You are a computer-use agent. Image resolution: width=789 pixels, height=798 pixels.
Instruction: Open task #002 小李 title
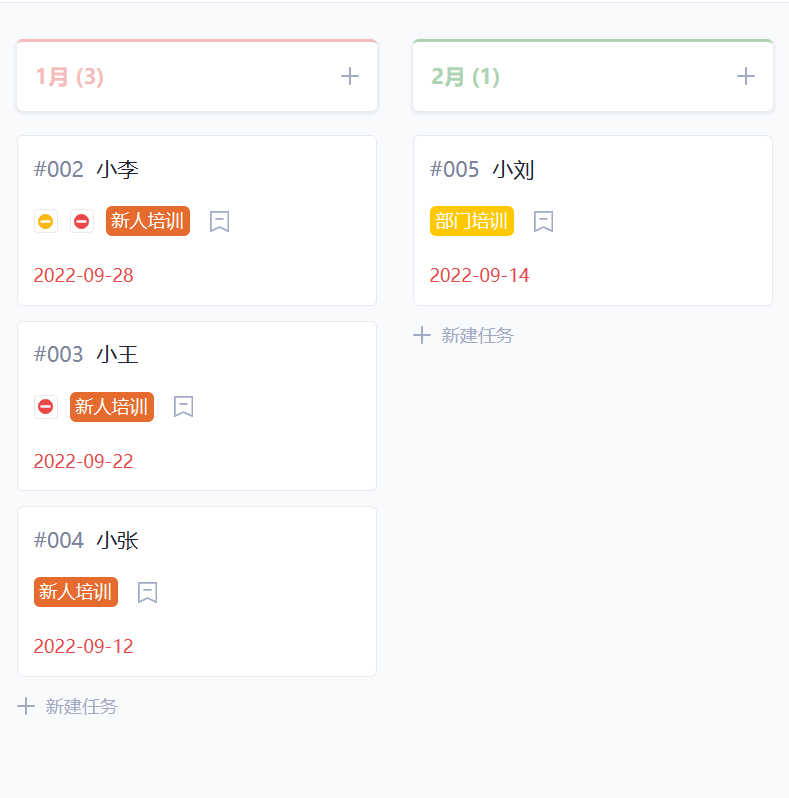87,170
